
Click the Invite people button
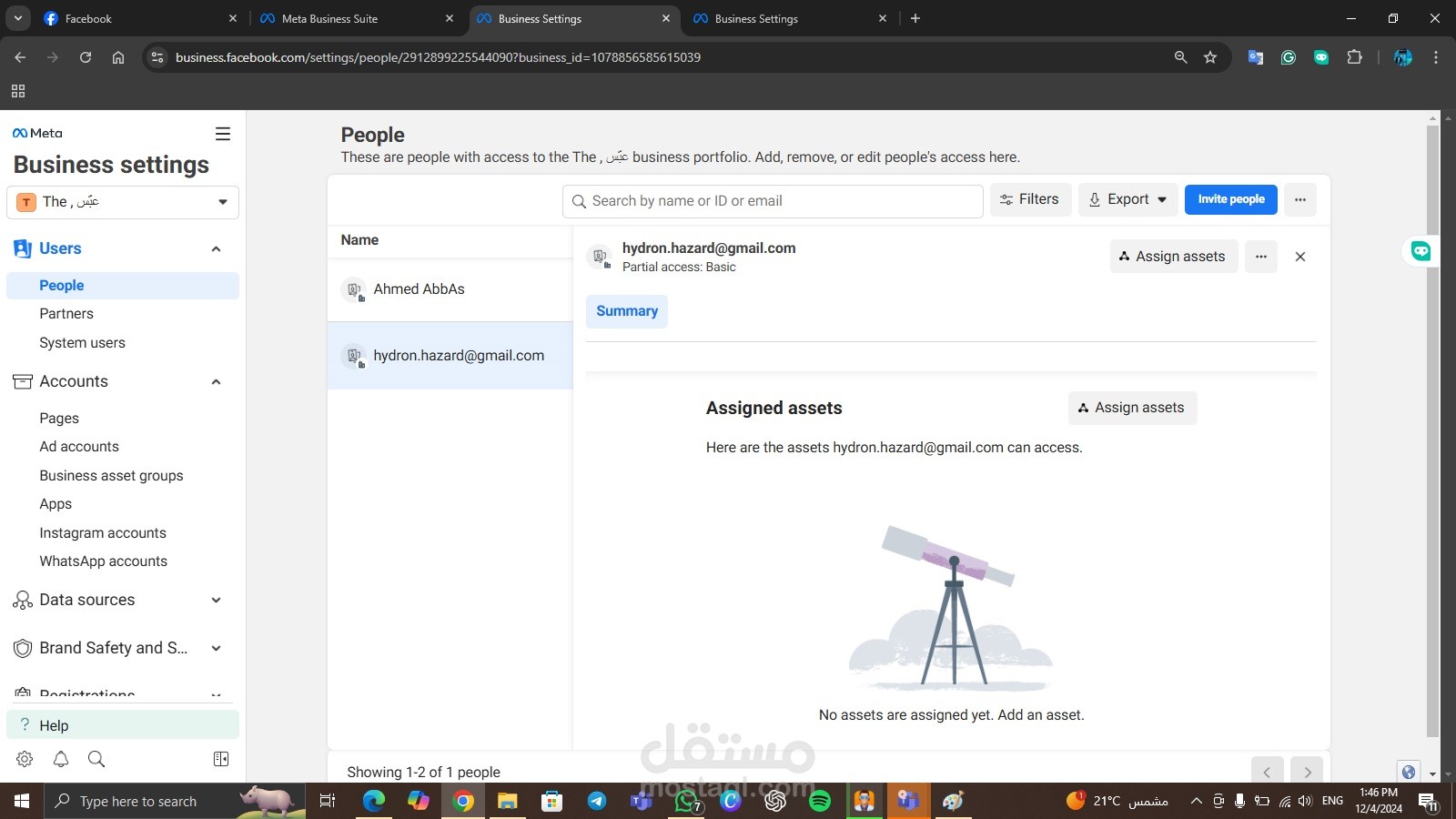click(x=1231, y=199)
